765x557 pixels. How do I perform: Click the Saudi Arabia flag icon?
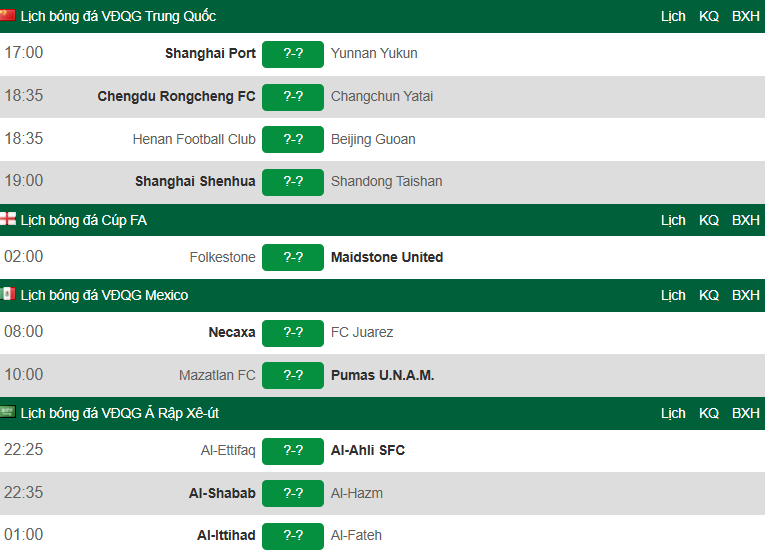point(8,412)
